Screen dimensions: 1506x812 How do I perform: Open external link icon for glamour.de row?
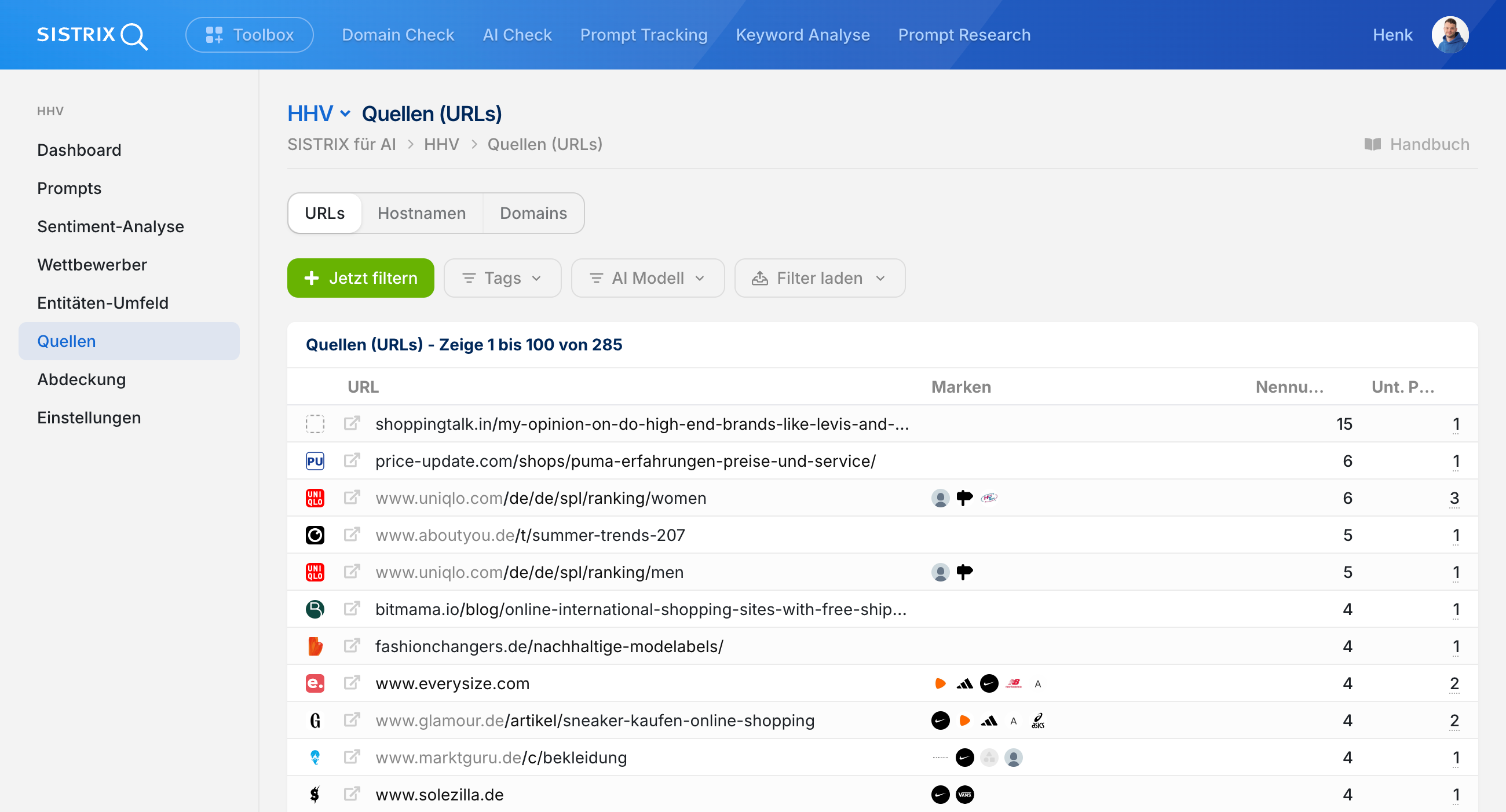point(352,720)
